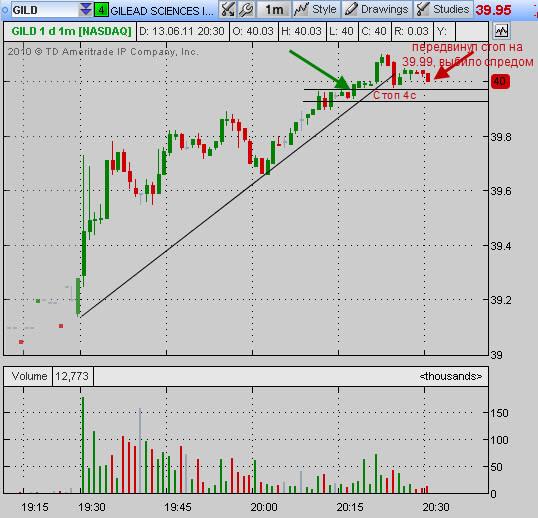The width and height of the screenshot is (538, 518).
Task: Click the GILD symbol input field
Action: (x=45, y=10)
